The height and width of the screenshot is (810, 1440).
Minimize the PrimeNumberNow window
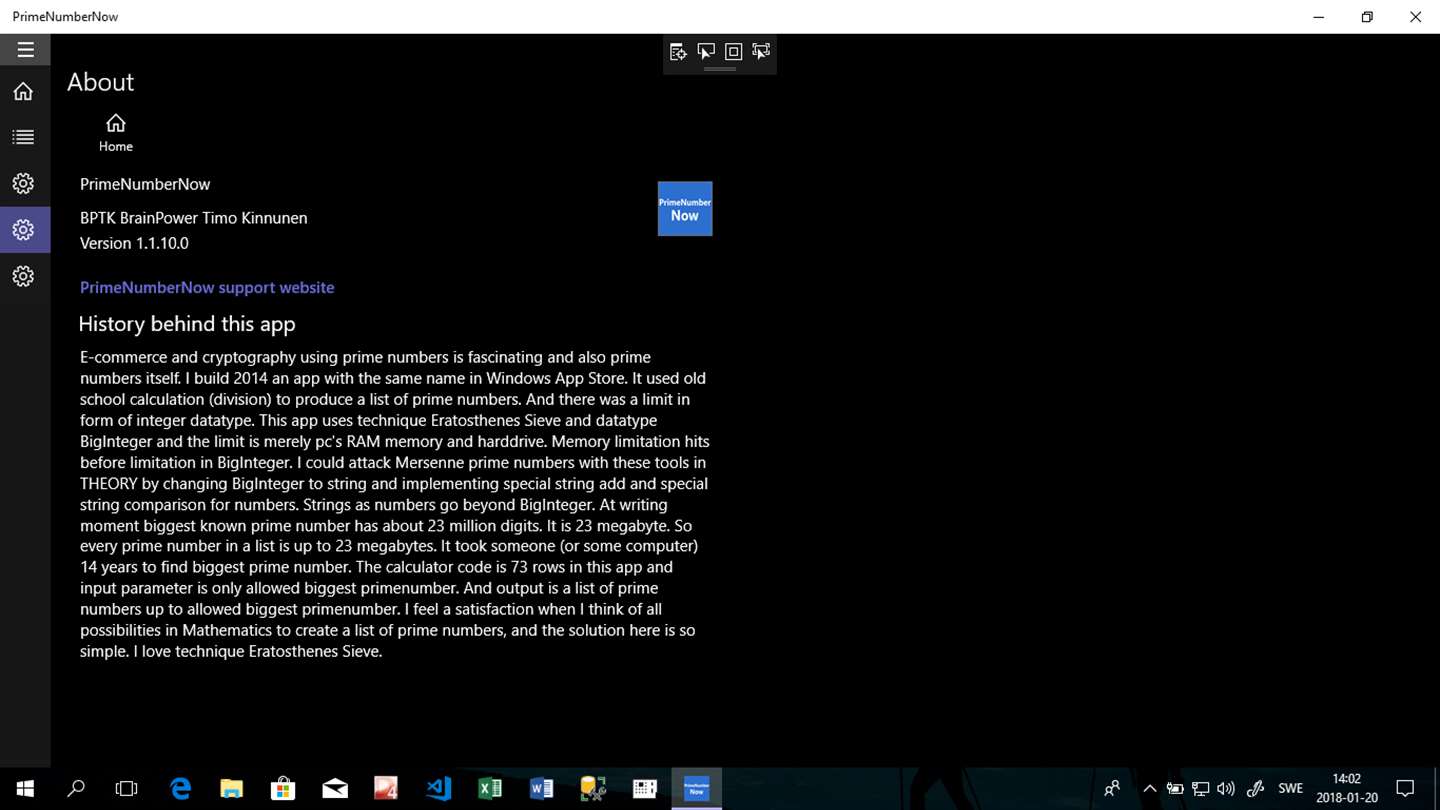tap(1319, 17)
